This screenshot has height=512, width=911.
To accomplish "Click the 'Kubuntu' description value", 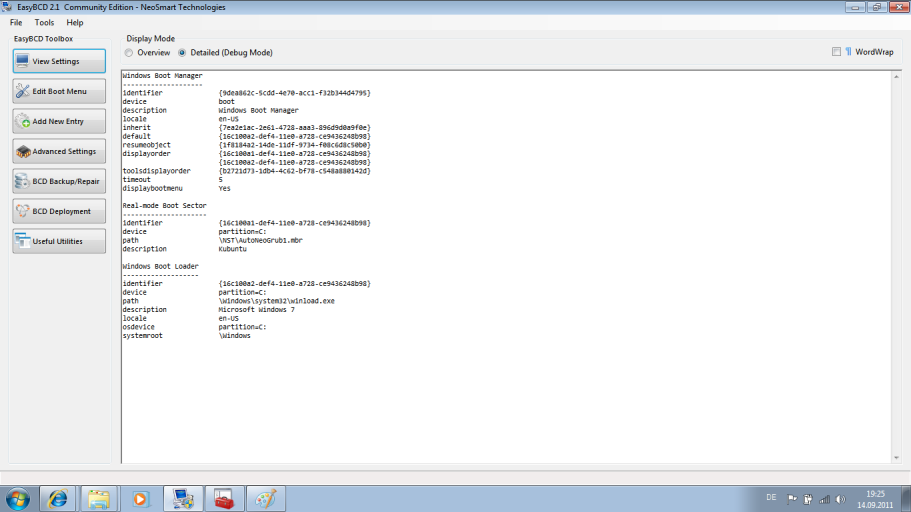I will [x=232, y=249].
